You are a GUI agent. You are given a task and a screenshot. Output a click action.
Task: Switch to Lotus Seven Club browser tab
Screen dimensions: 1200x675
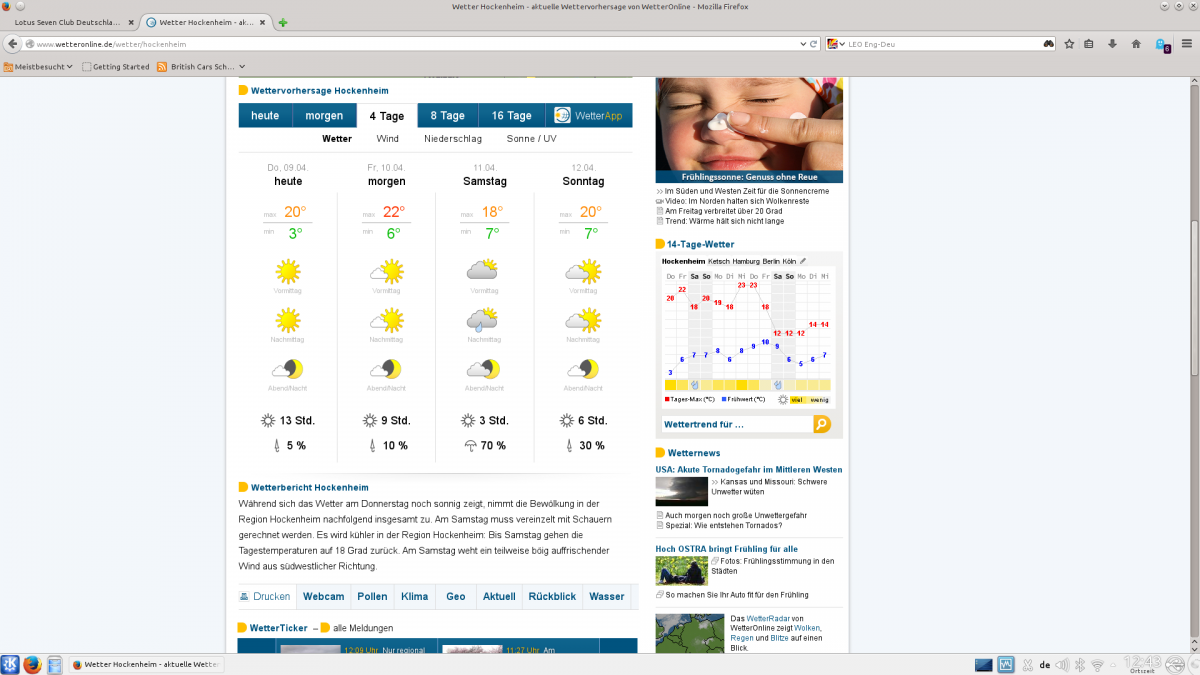point(67,22)
